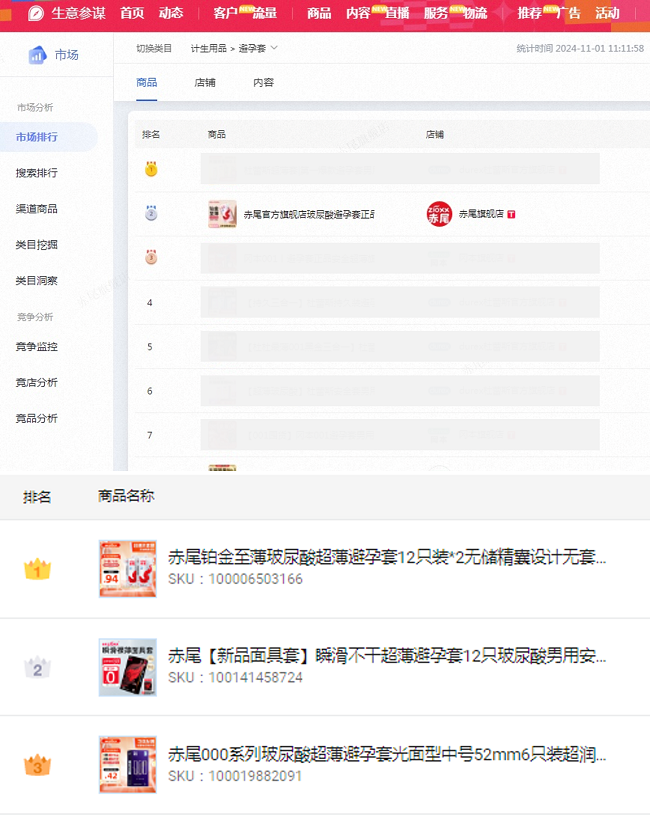Switch to the 商品 tab
This screenshot has height=816, width=650.
(x=147, y=82)
